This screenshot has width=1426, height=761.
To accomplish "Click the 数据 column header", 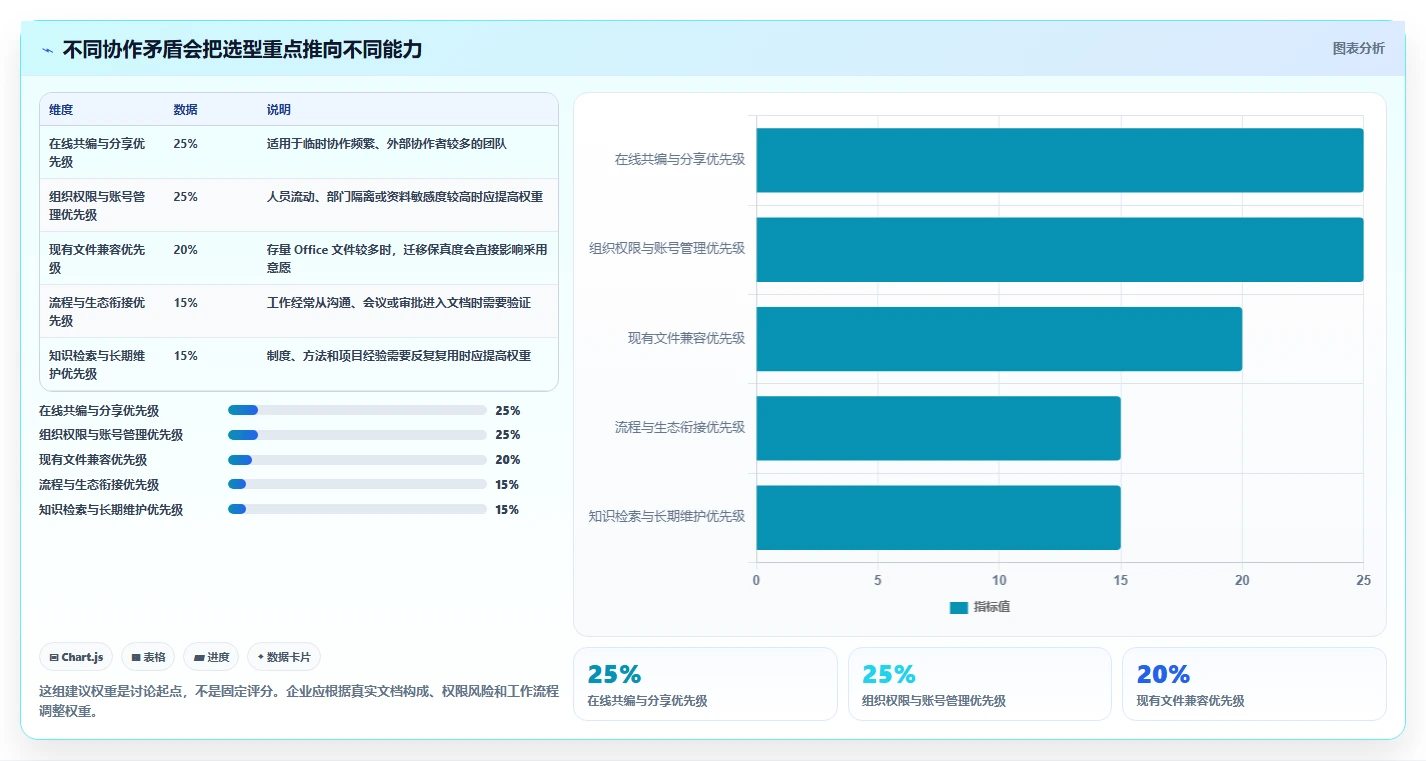I will point(185,110).
